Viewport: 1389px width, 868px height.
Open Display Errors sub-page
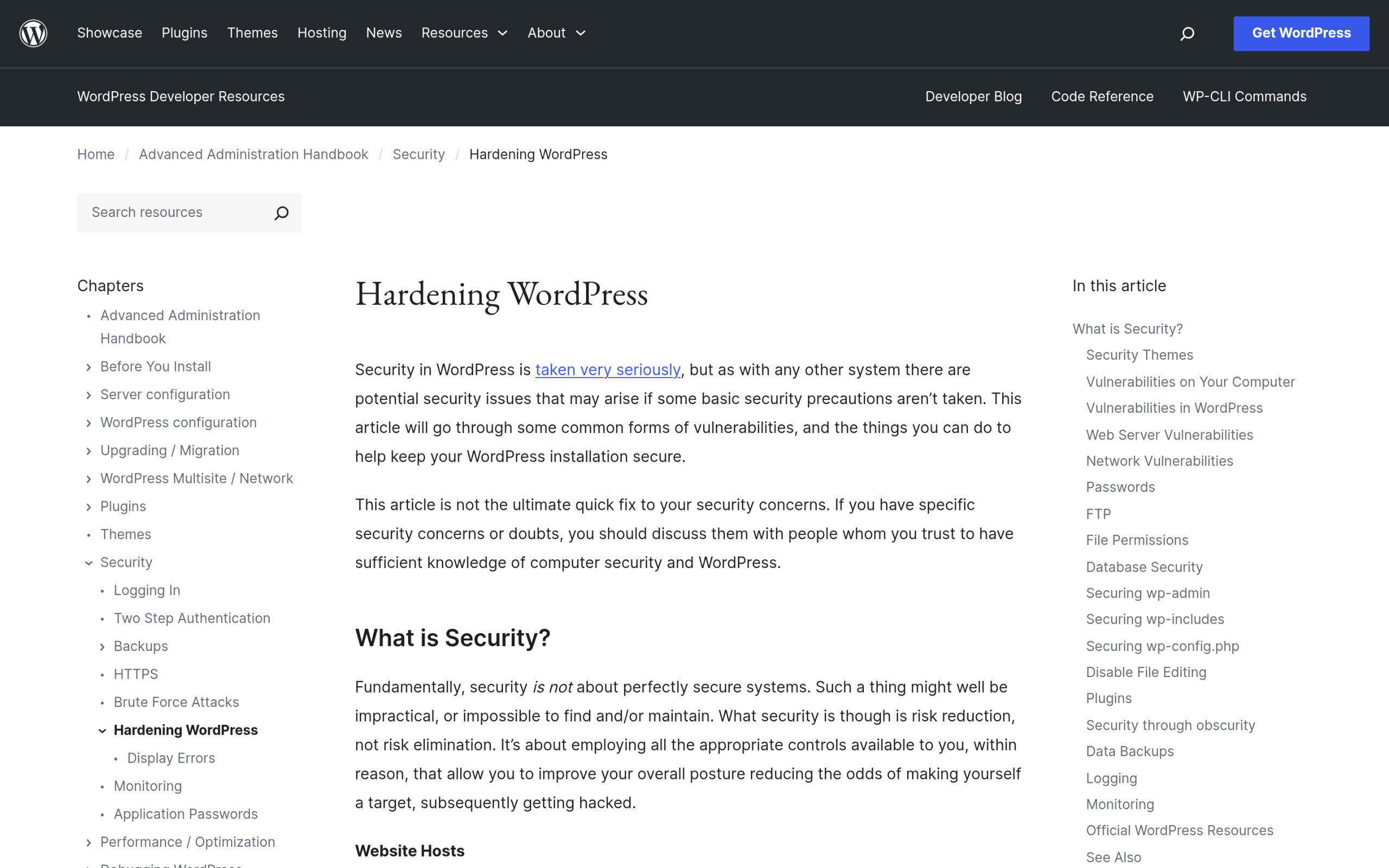pos(171,758)
